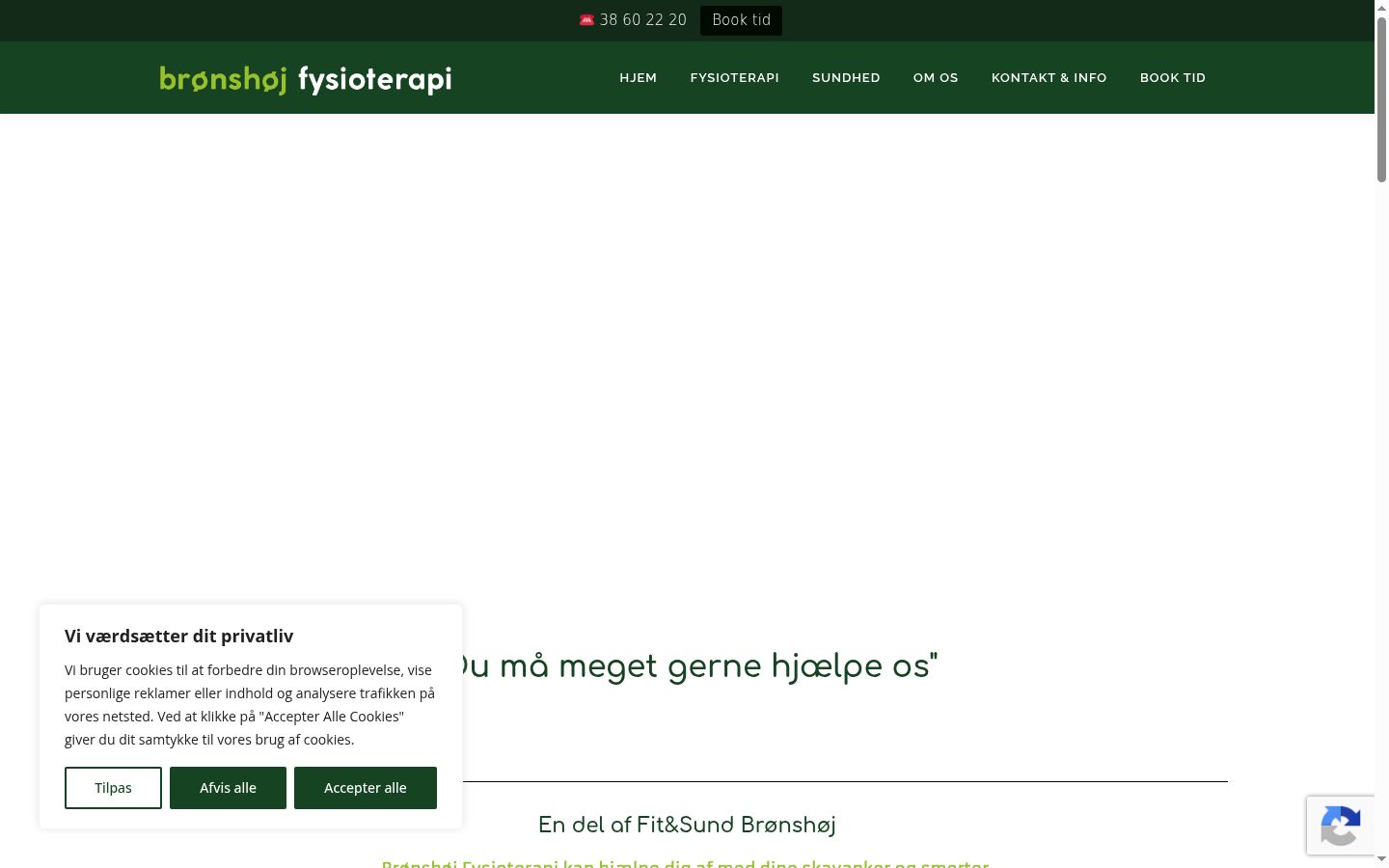Open the brønshøj fysioterapi logo homepage
This screenshot has width=1389, height=868.
tap(306, 79)
